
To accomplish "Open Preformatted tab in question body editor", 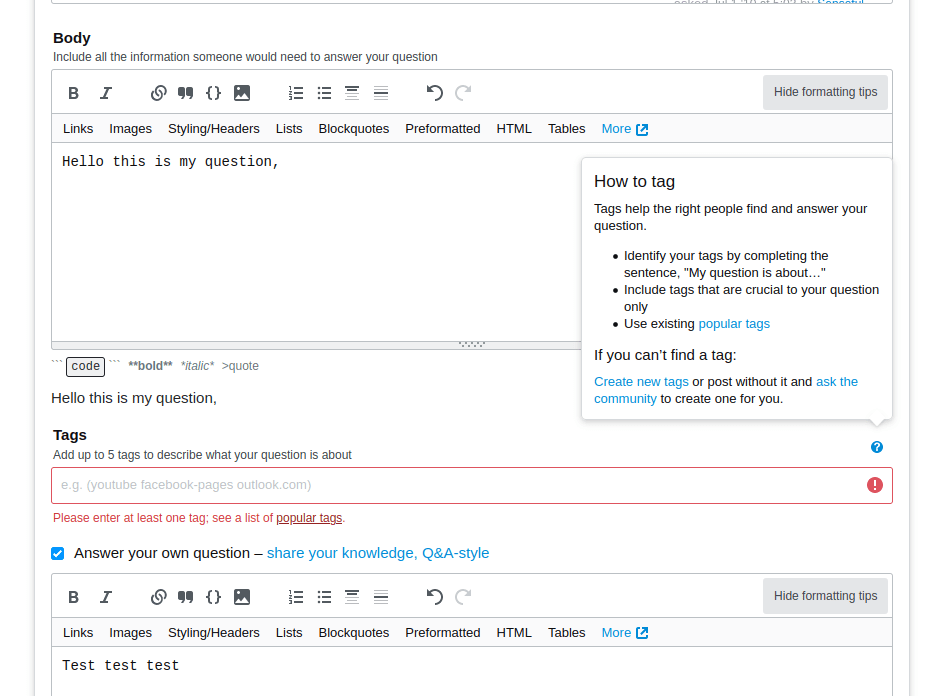I will 443,128.
